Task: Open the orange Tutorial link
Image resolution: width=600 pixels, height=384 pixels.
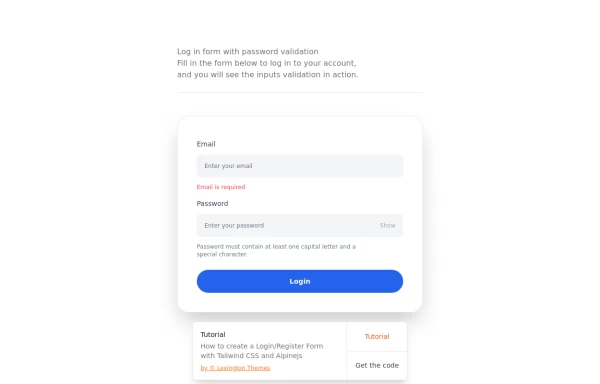Action: coord(377,337)
